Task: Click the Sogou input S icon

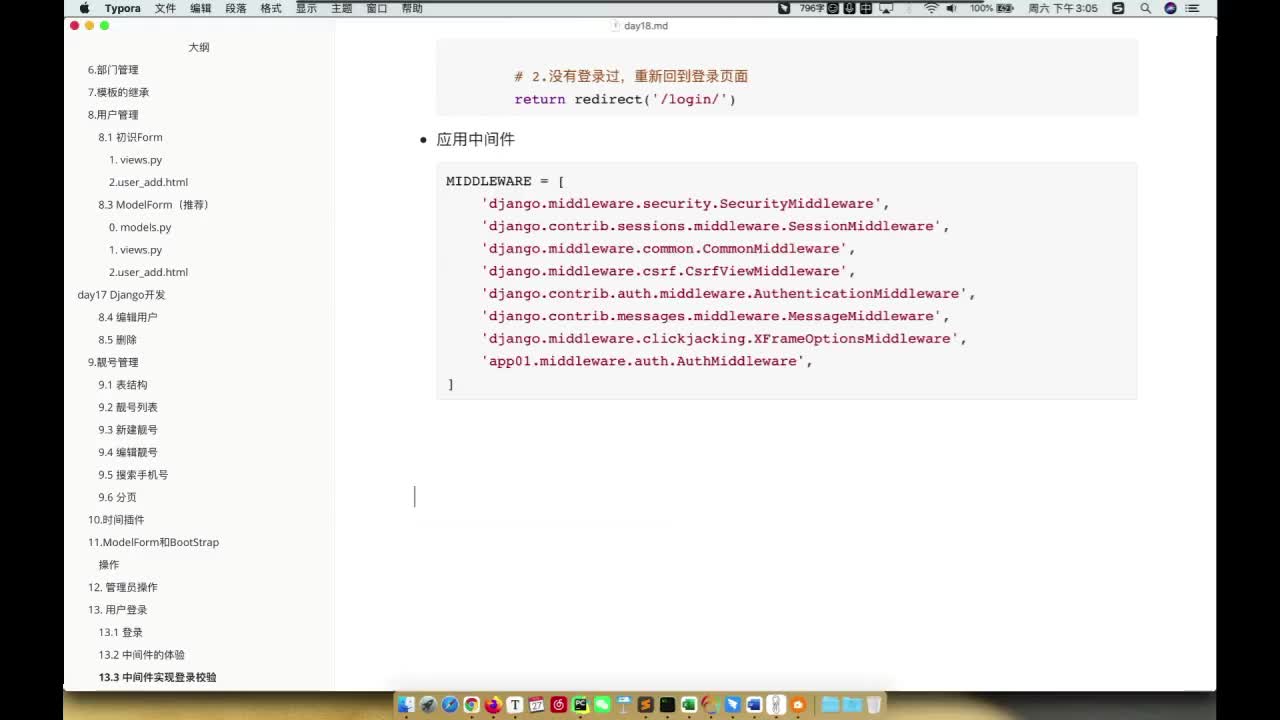Action: click(1118, 8)
